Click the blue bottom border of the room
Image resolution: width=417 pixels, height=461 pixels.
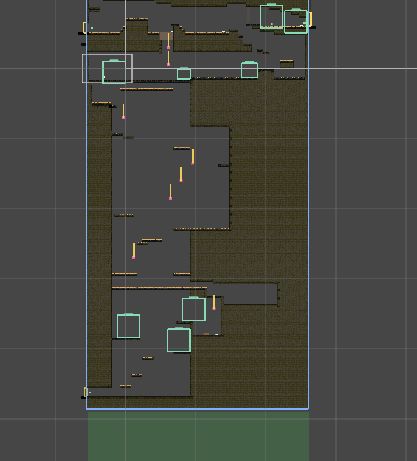(198, 409)
